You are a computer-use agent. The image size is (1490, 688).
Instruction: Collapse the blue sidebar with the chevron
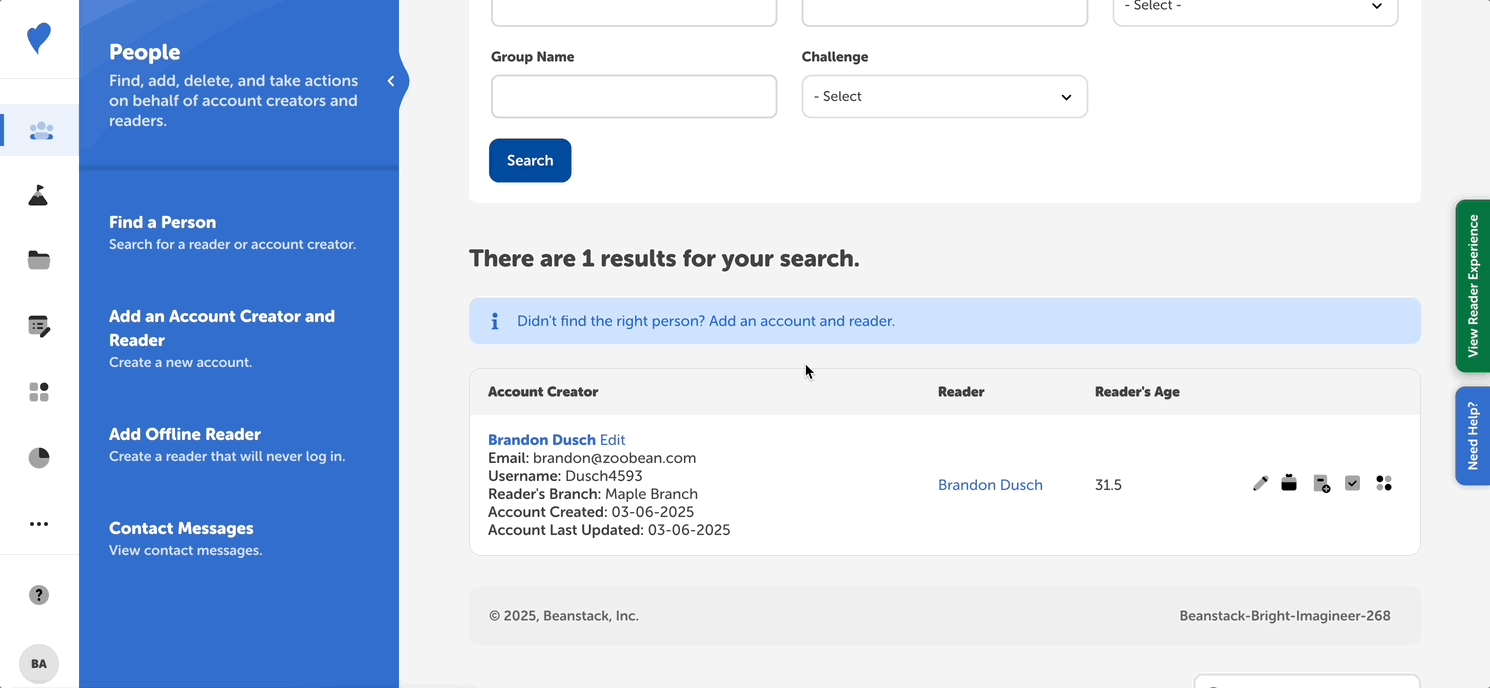point(391,81)
